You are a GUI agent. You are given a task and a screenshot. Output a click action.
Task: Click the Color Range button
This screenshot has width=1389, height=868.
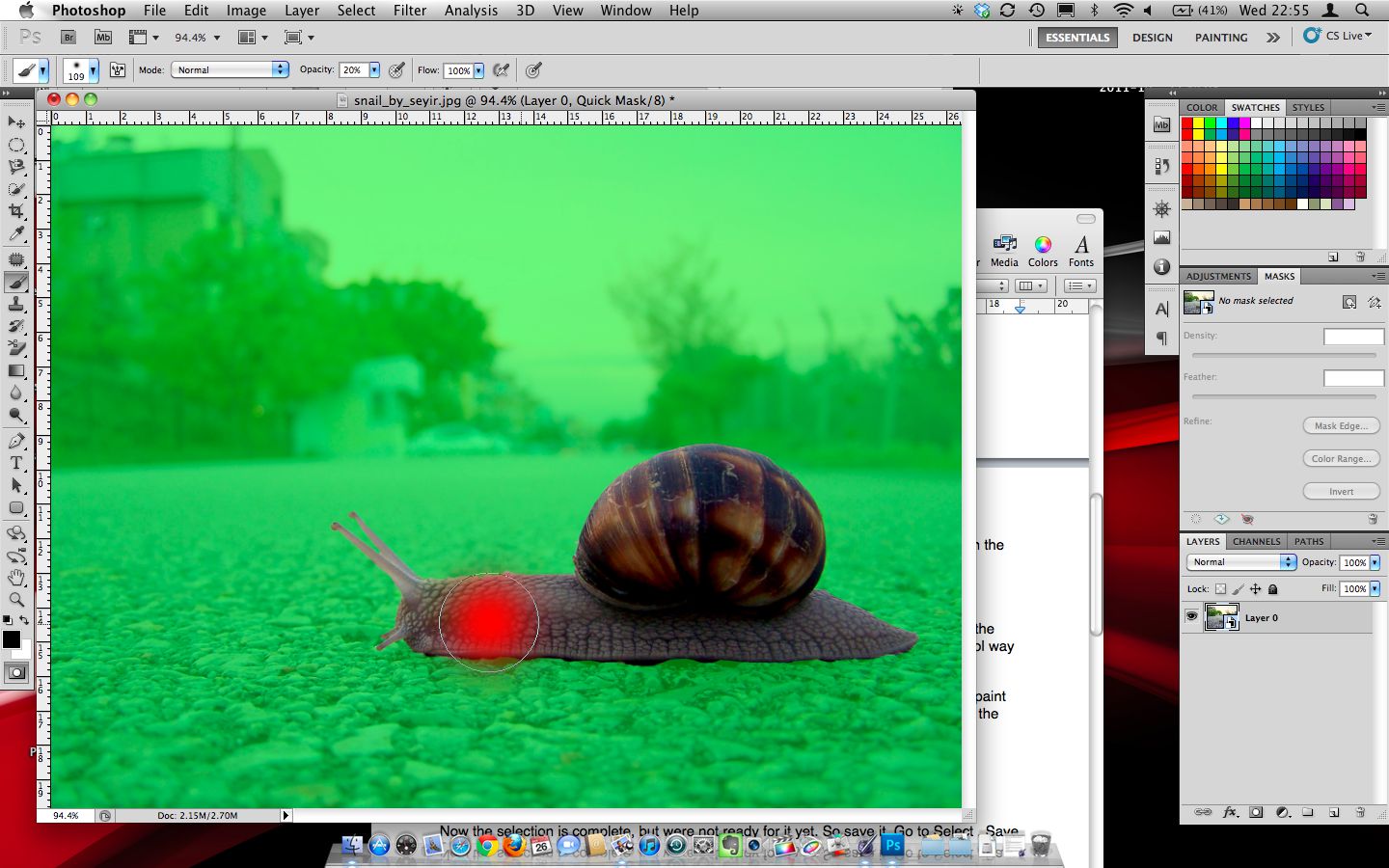tap(1342, 458)
